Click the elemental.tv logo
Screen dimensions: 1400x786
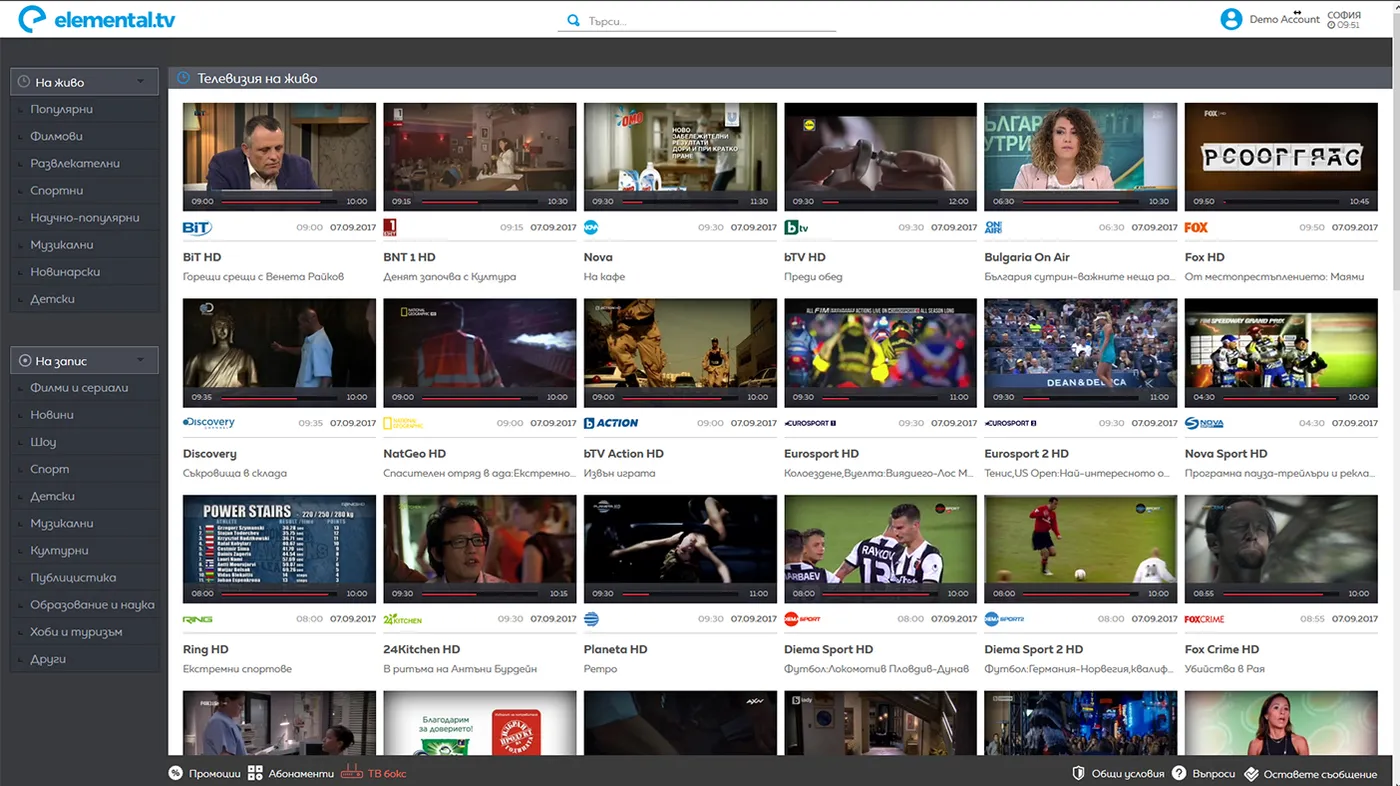coord(97,19)
